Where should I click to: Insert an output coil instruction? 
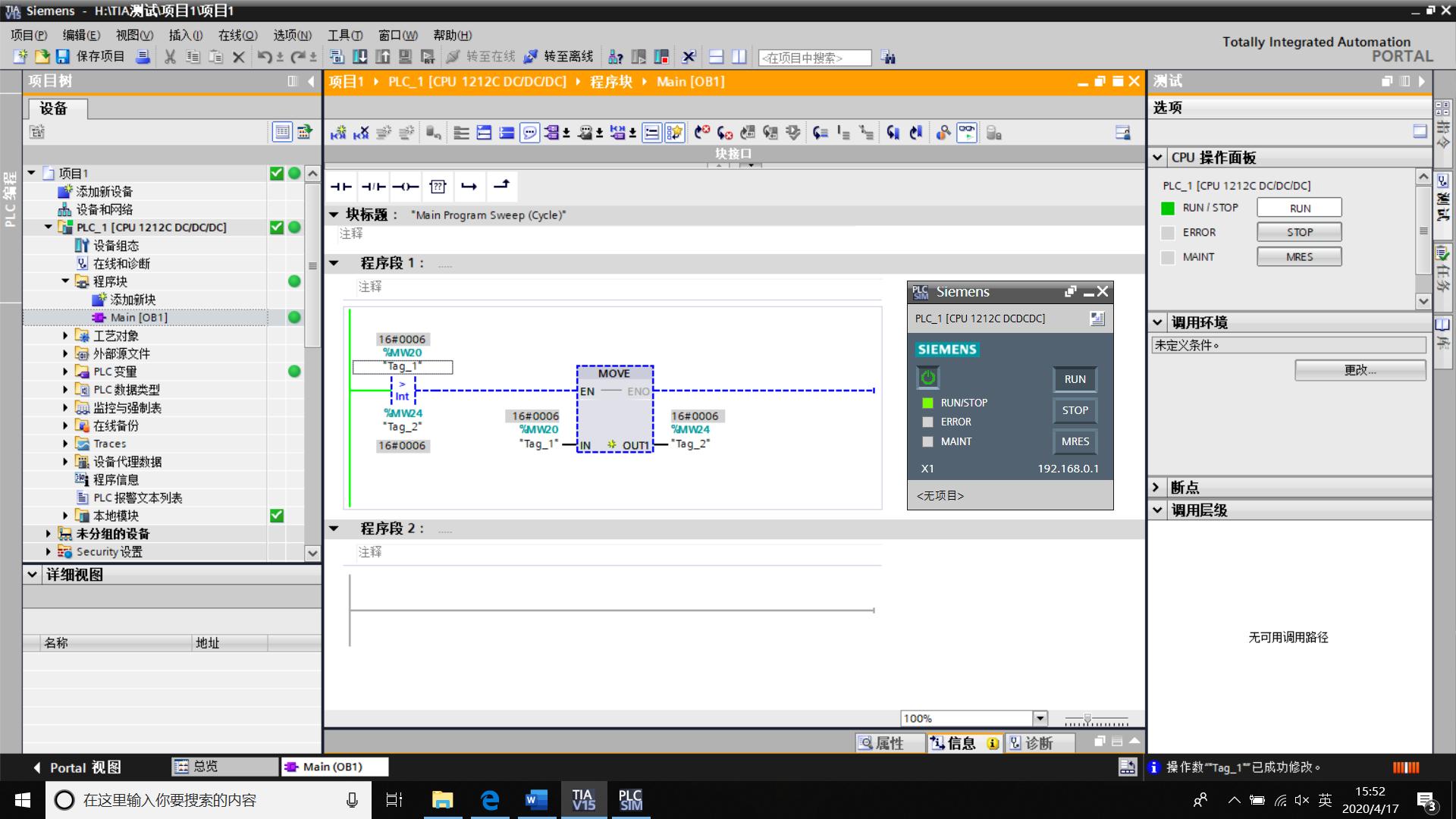pyautogui.click(x=406, y=187)
